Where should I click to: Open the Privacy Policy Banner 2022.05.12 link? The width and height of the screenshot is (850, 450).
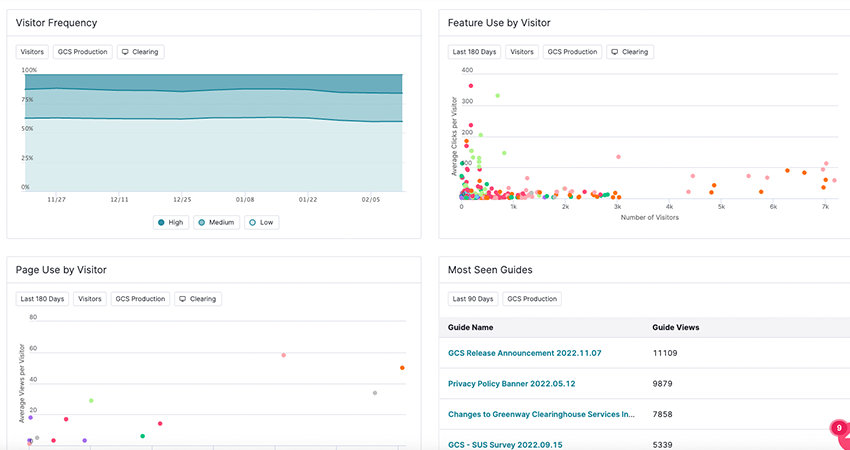[510, 383]
